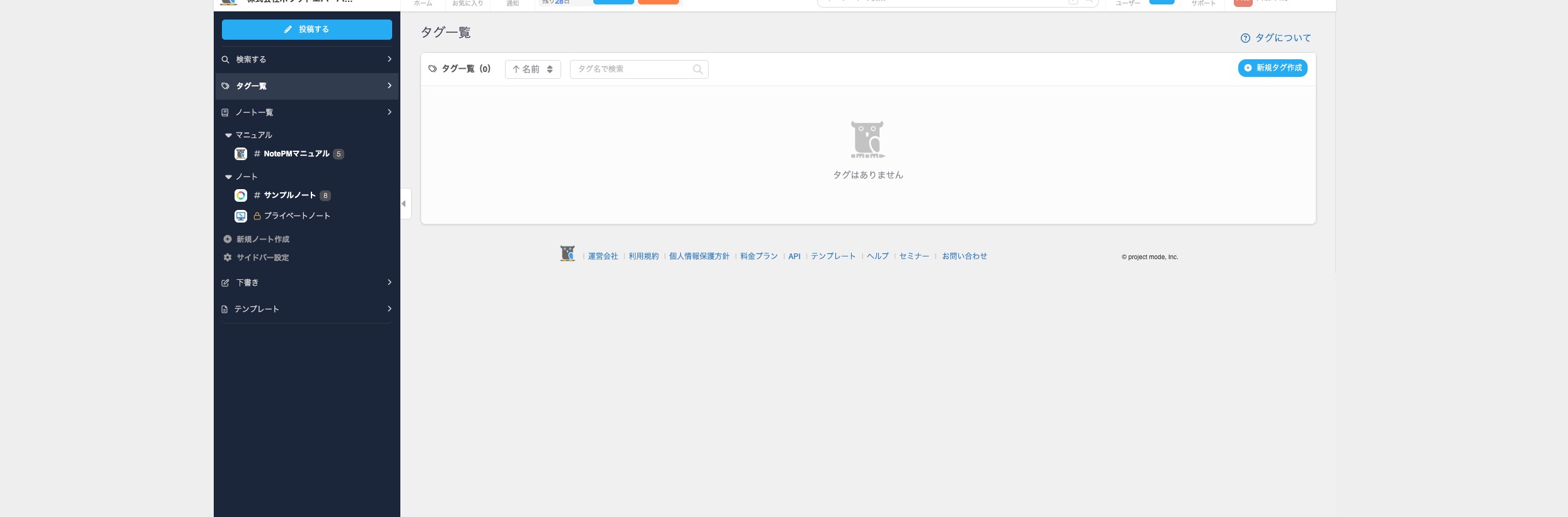
Task: Click the plus icon beside 新規ノート作成
Action: point(228,240)
